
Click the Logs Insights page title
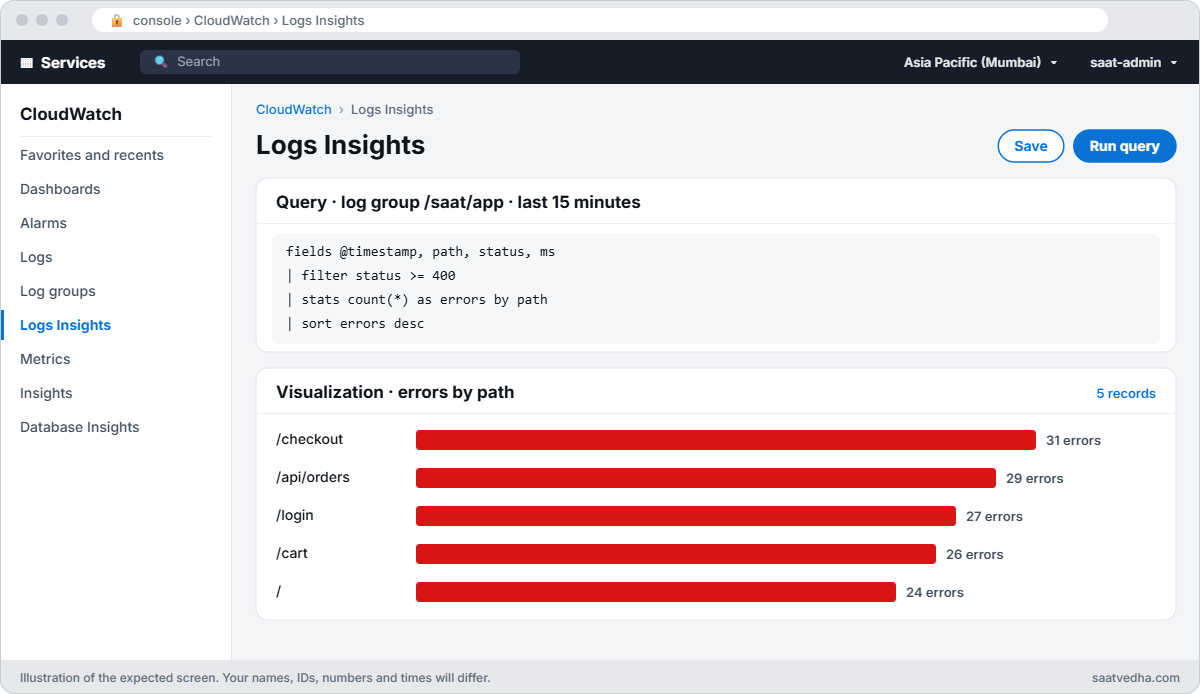click(340, 145)
